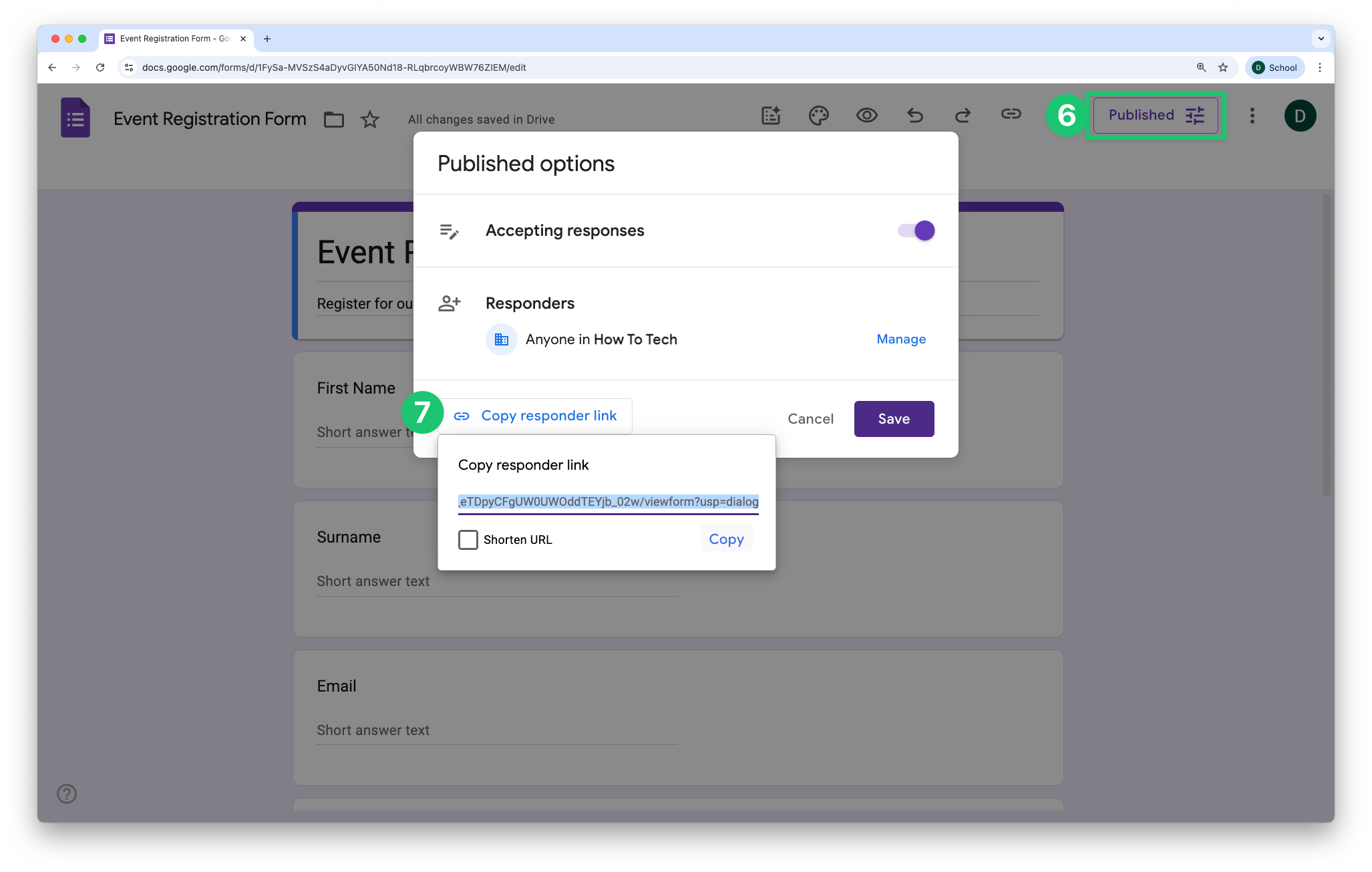Open the form preview eye icon
Image resolution: width=1372 pixels, height=872 pixels.
coord(866,116)
